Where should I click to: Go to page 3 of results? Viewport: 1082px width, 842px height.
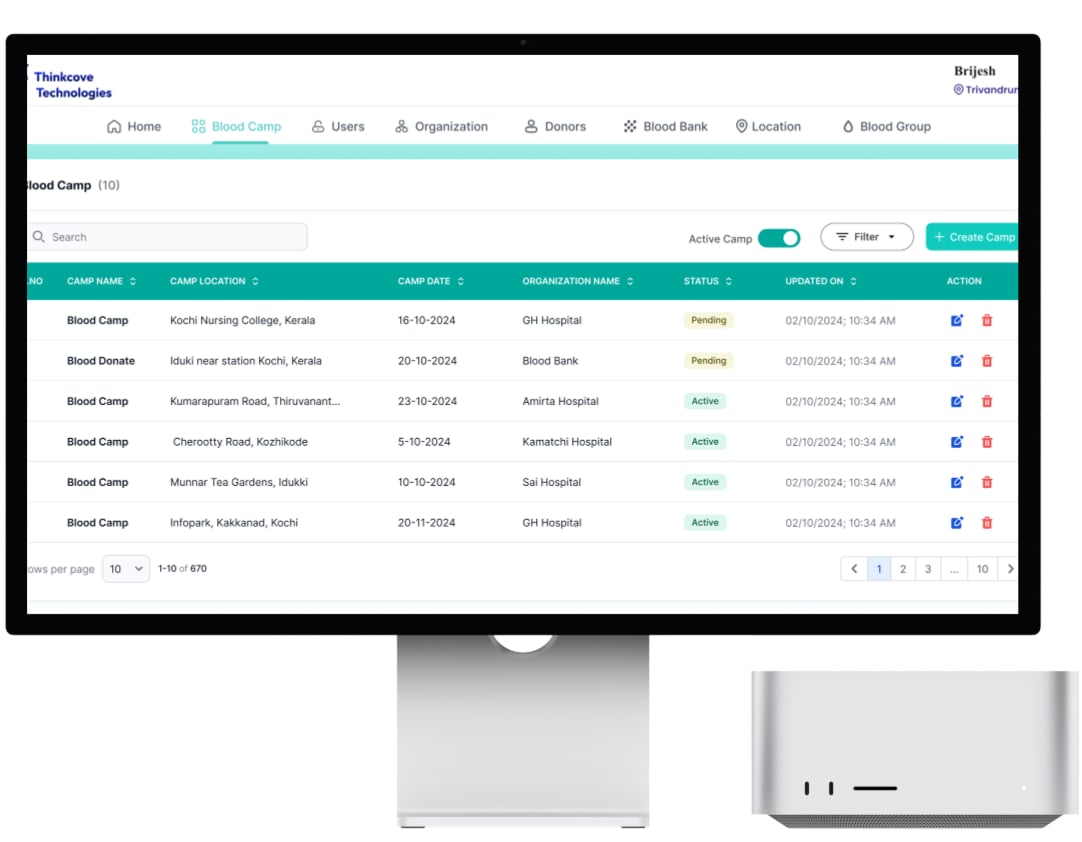(928, 569)
